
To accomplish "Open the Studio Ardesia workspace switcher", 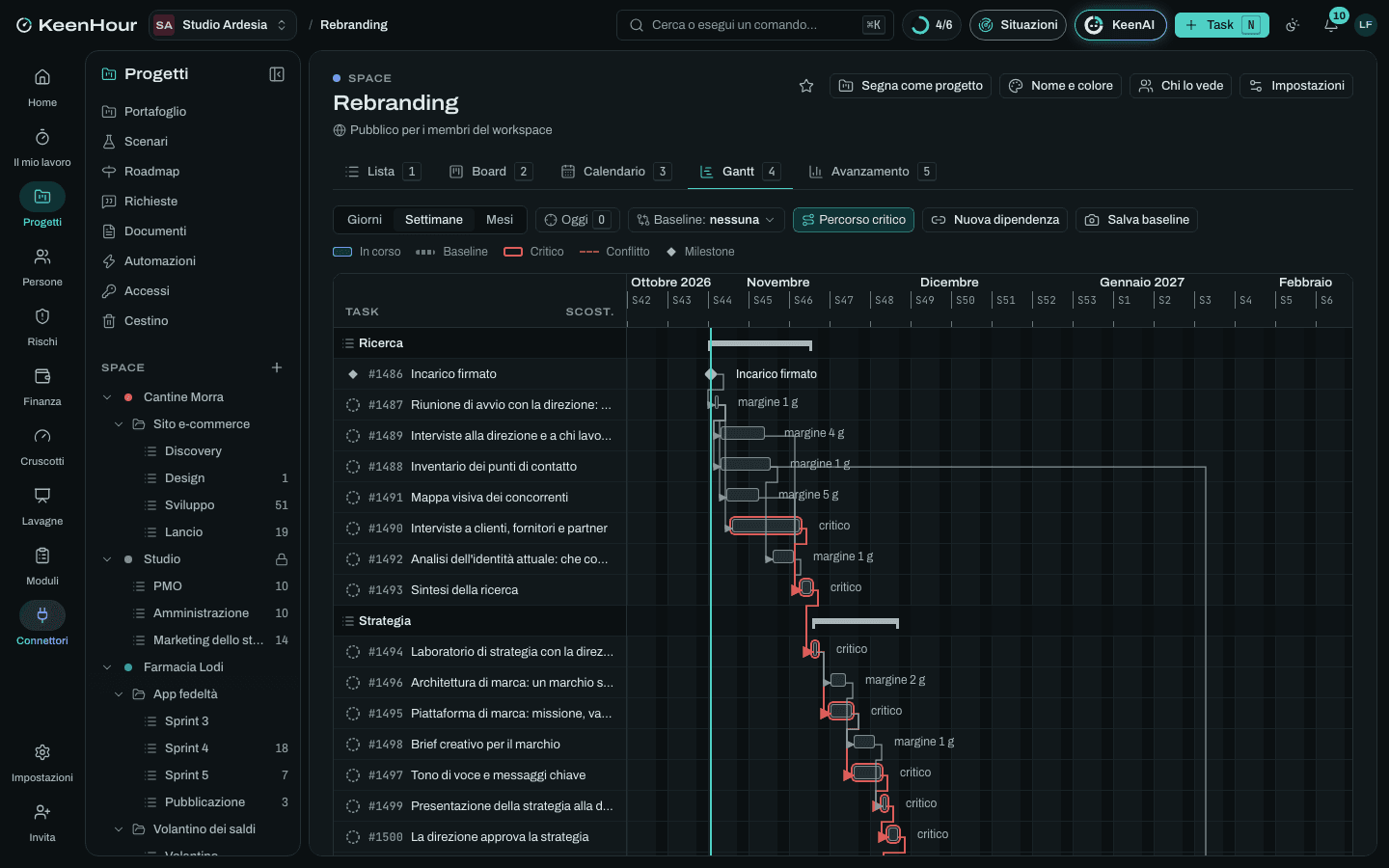I will pyautogui.click(x=222, y=25).
